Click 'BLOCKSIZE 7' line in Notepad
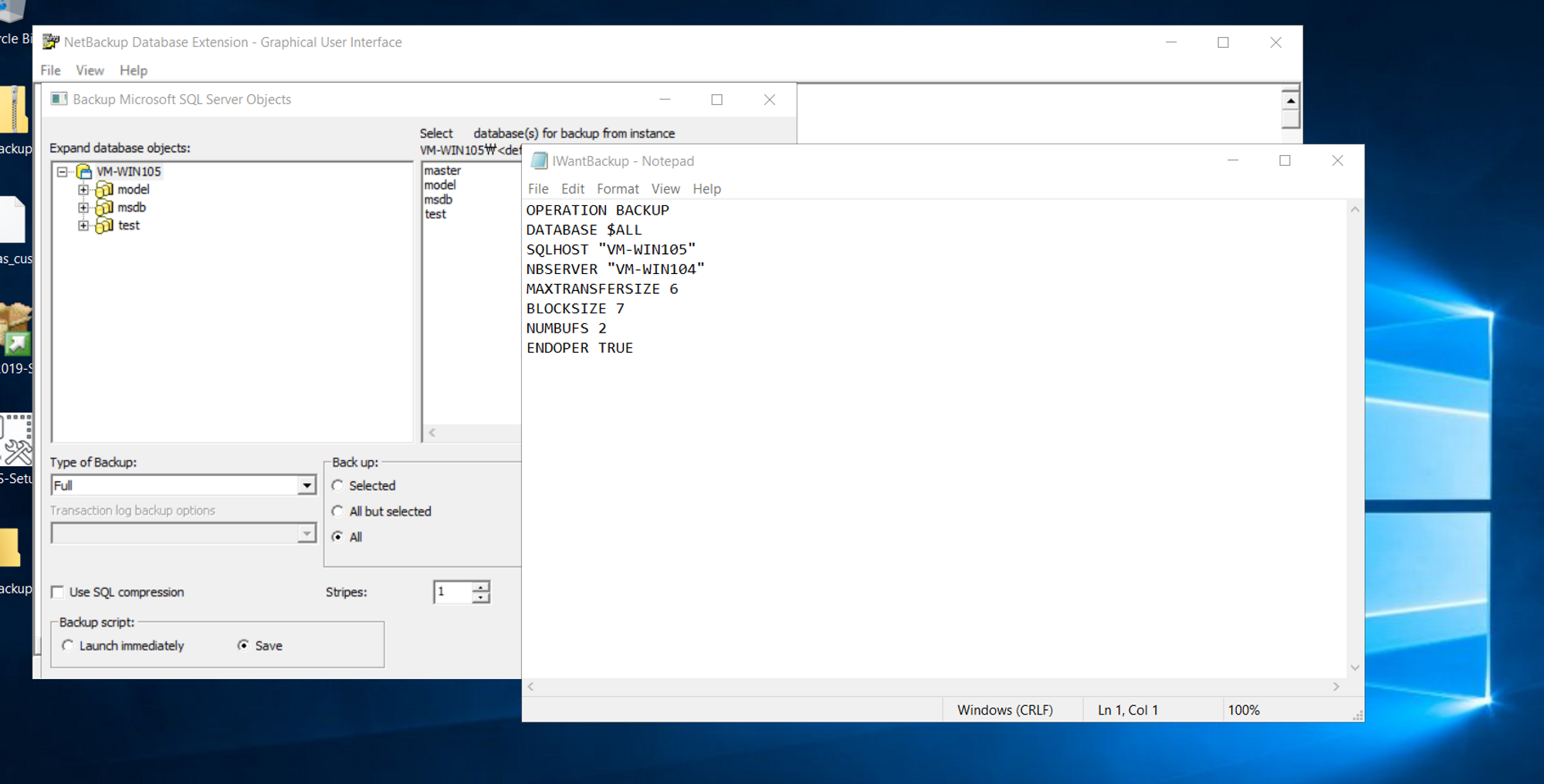1544x784 pixels. [x=575, y=309]
